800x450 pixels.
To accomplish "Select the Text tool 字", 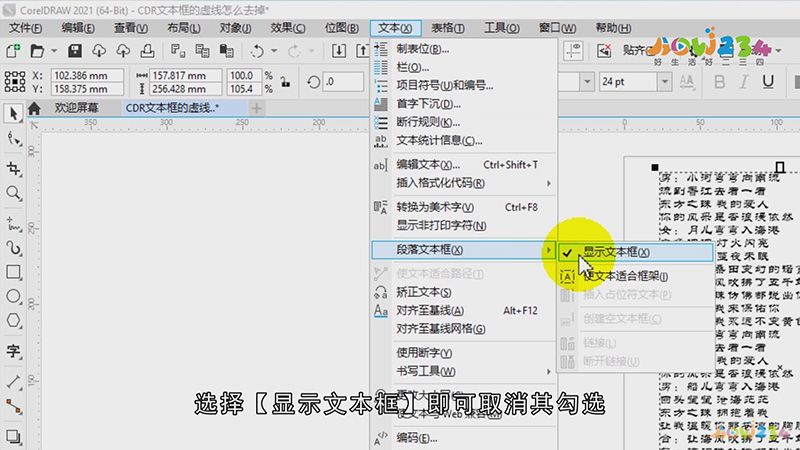I will pyautogui.click(x=14, y=351).
